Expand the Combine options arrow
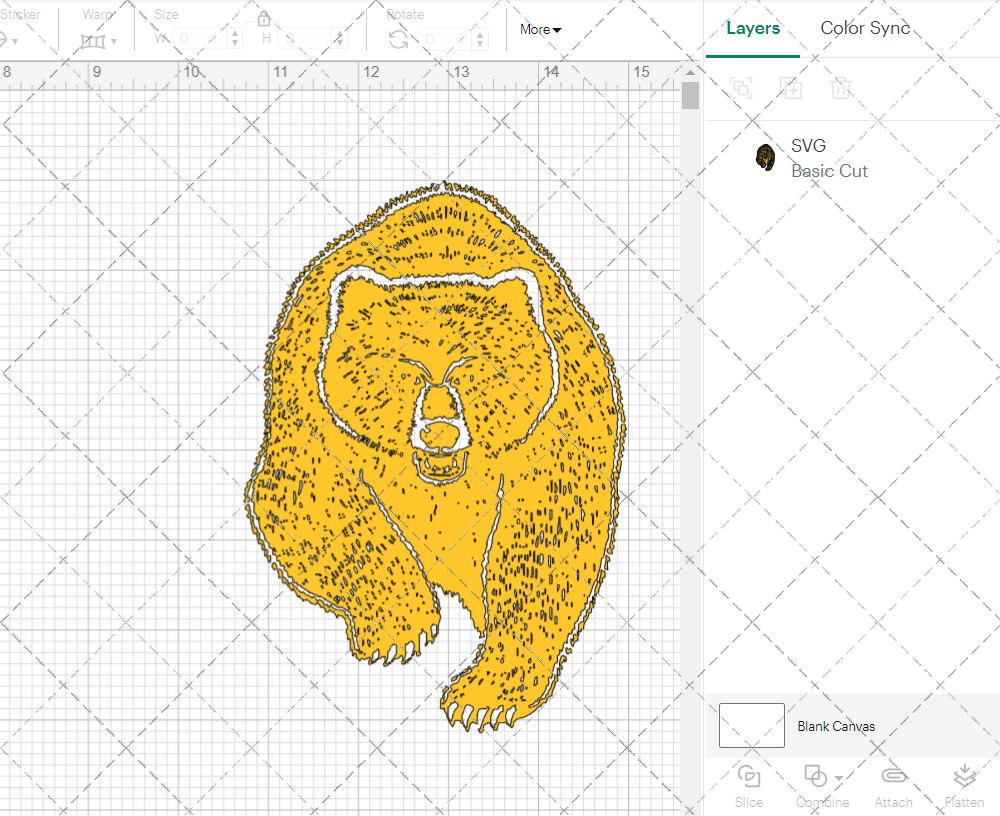 [x=837, y=779]
